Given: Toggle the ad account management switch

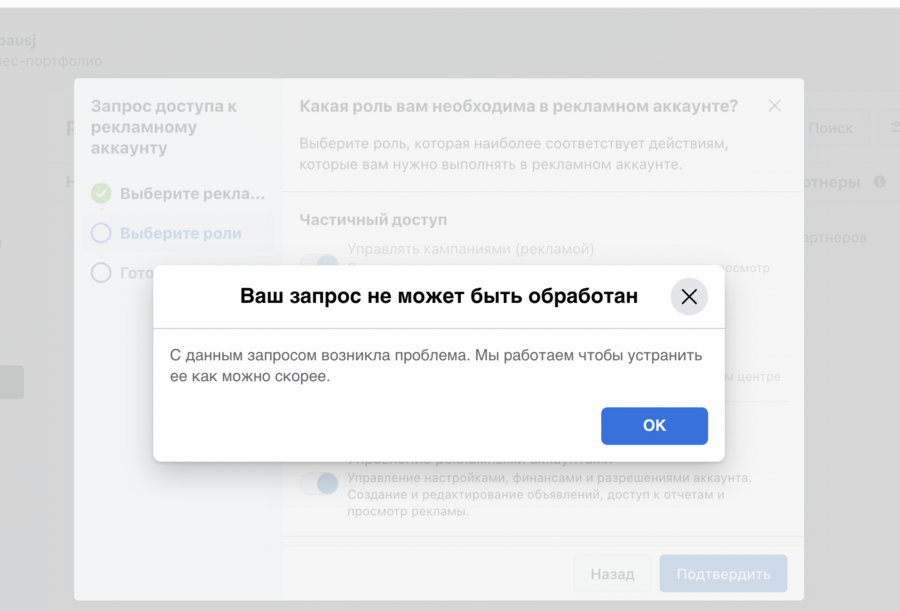Looking at the screenshot, I should pos(319,484).
